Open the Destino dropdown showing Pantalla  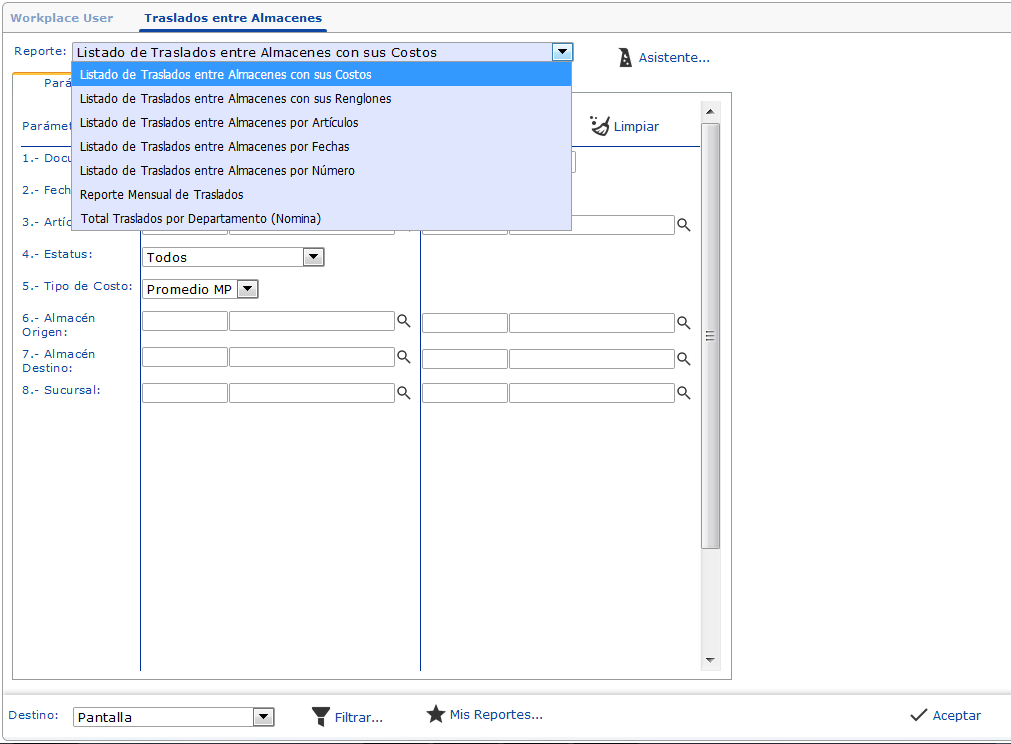coord(263,716)
